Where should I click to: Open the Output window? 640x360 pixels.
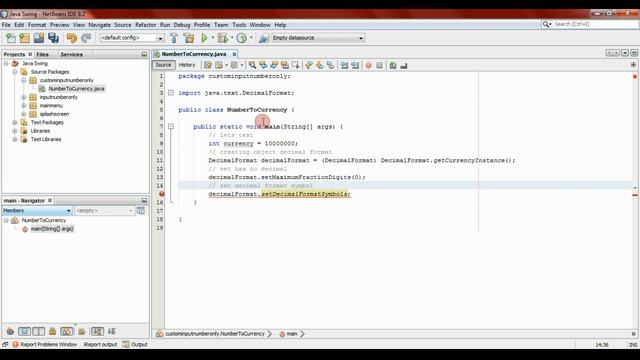tap(135, 344)
